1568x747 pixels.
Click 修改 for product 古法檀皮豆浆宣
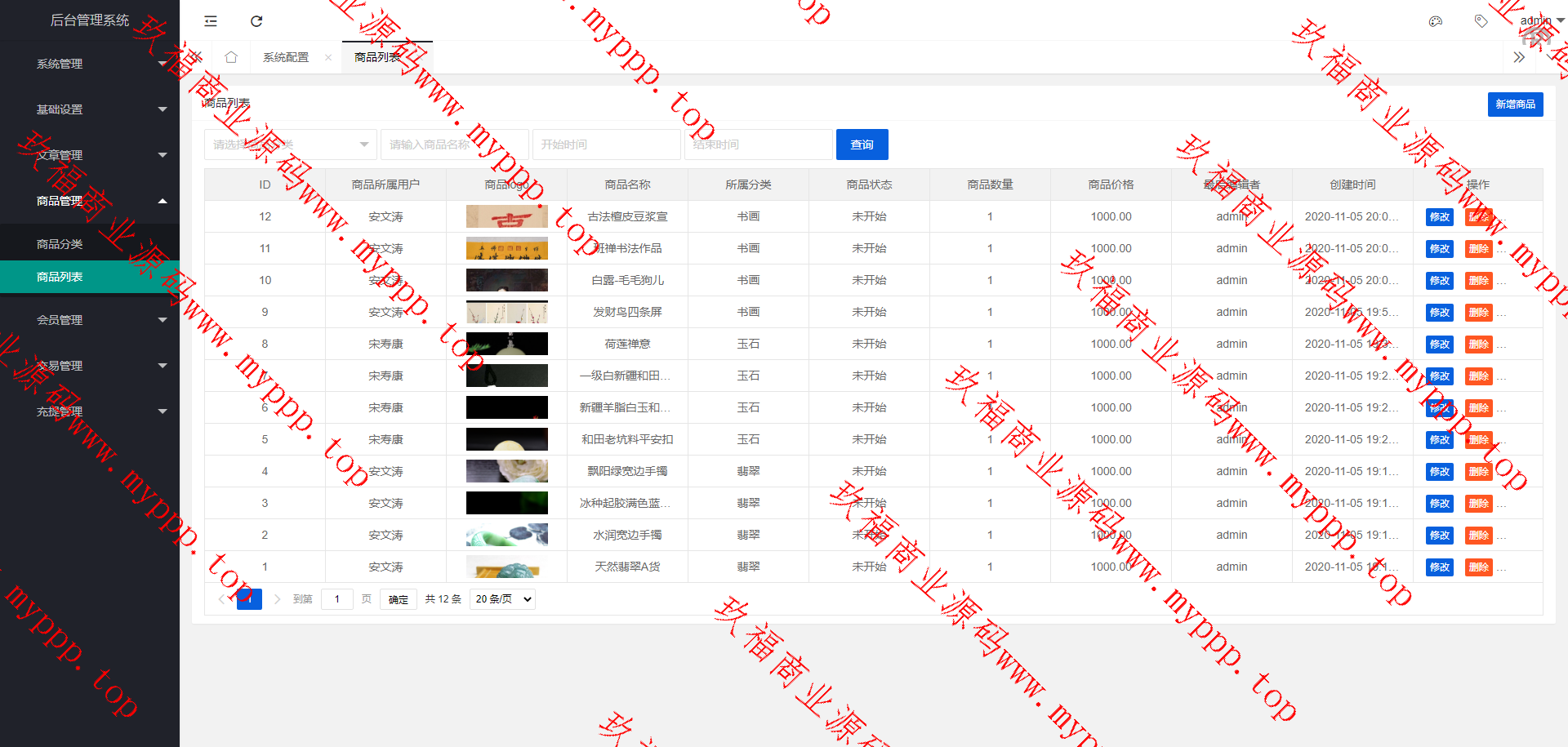(1439, 217)
